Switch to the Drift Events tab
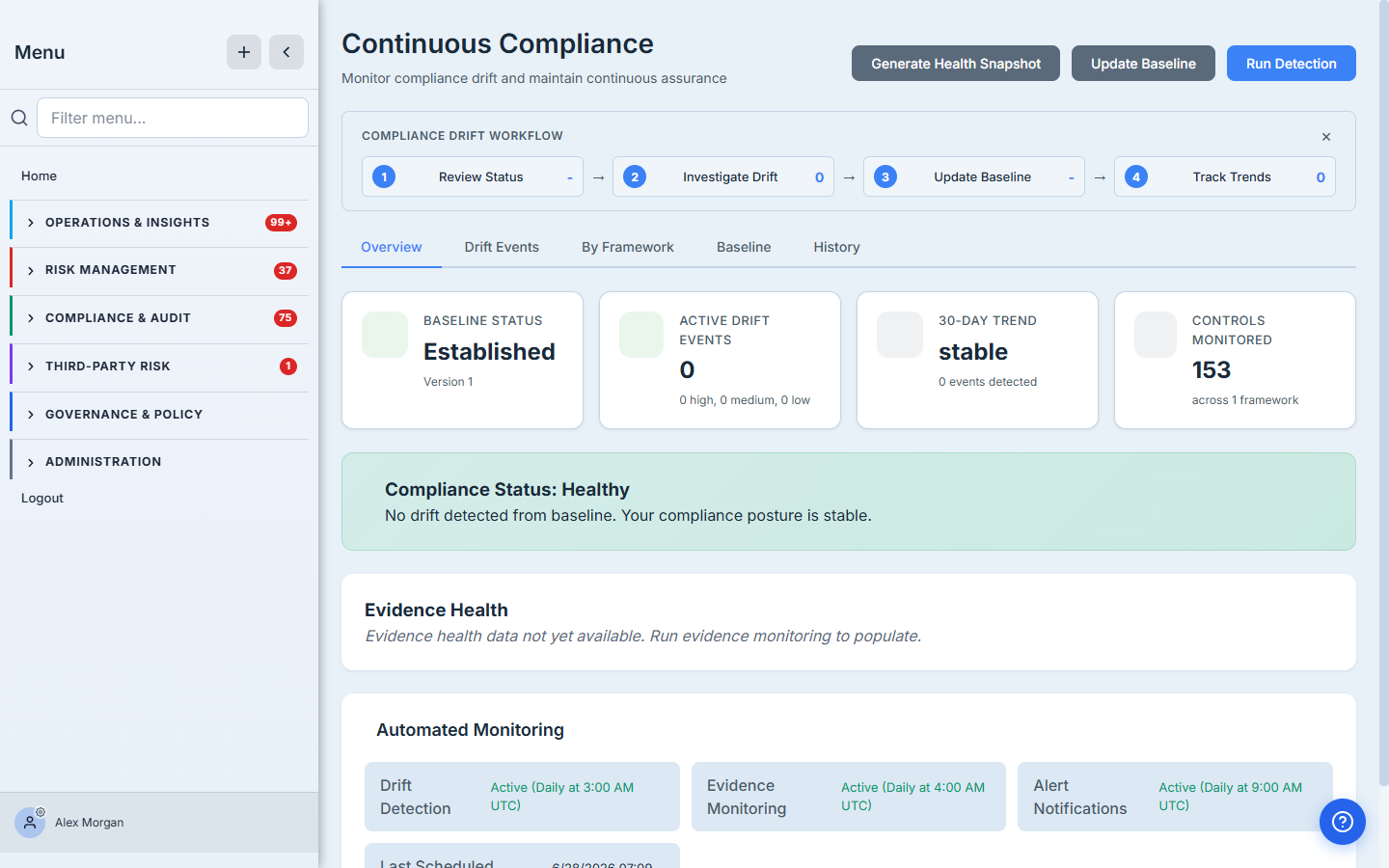This screenshot has height=868, width=1389. [x=502, y=247]
